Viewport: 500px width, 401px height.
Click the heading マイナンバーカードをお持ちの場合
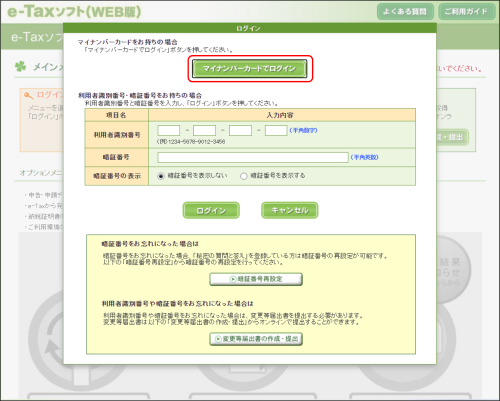[128, 42]
